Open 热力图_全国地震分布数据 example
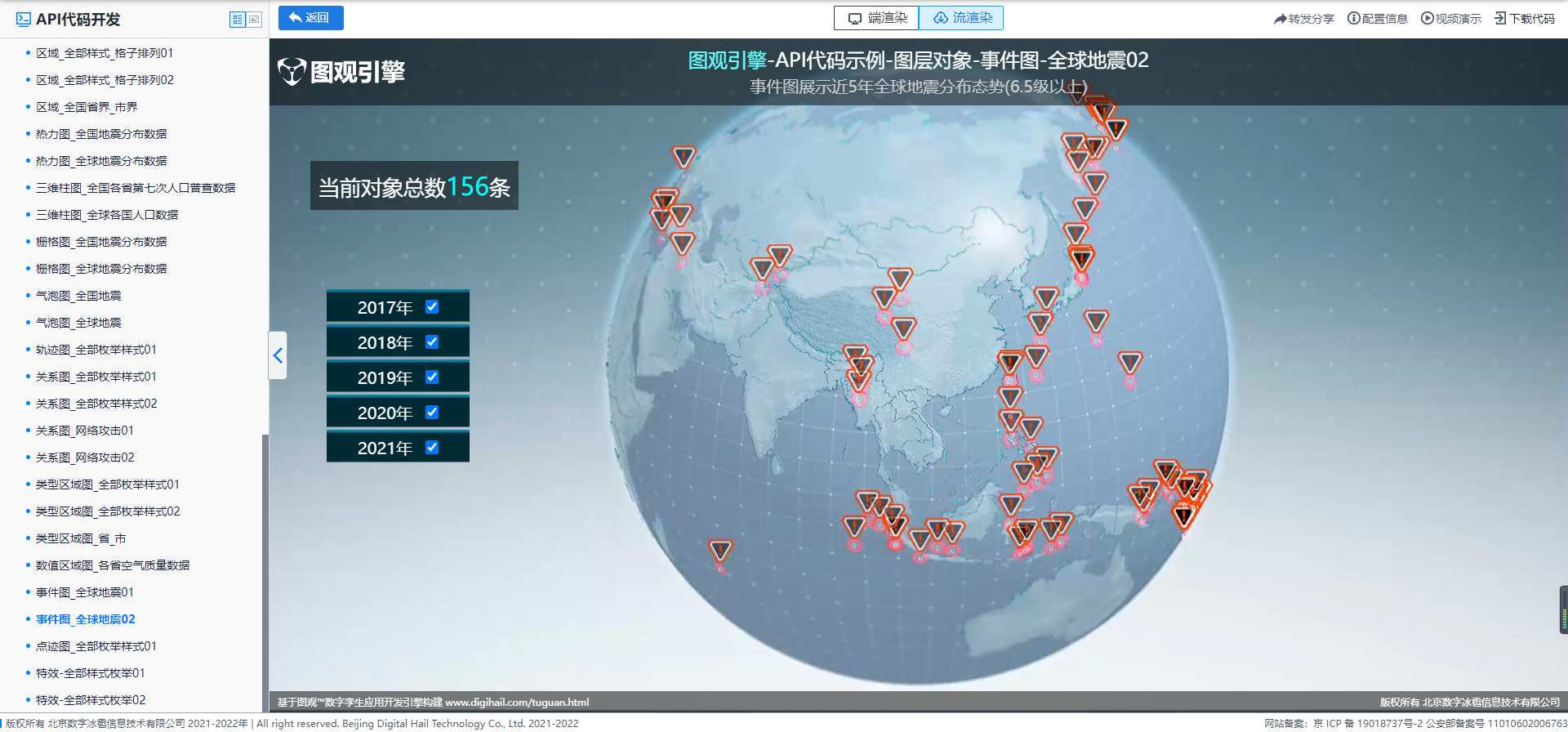The image size is (1568, 732). point(101,134)
